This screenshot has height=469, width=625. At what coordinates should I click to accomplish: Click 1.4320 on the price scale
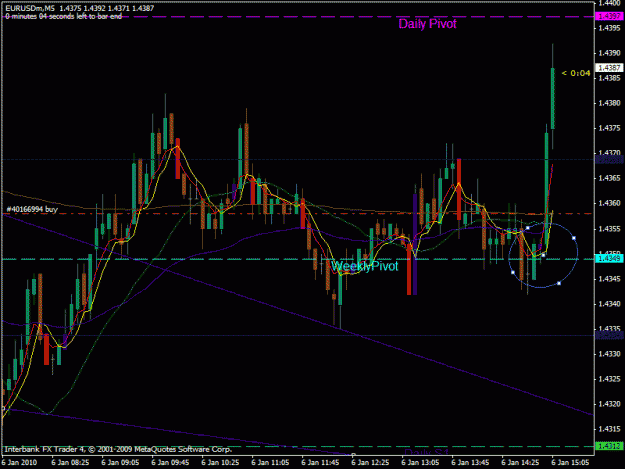[x=609, y=404]
